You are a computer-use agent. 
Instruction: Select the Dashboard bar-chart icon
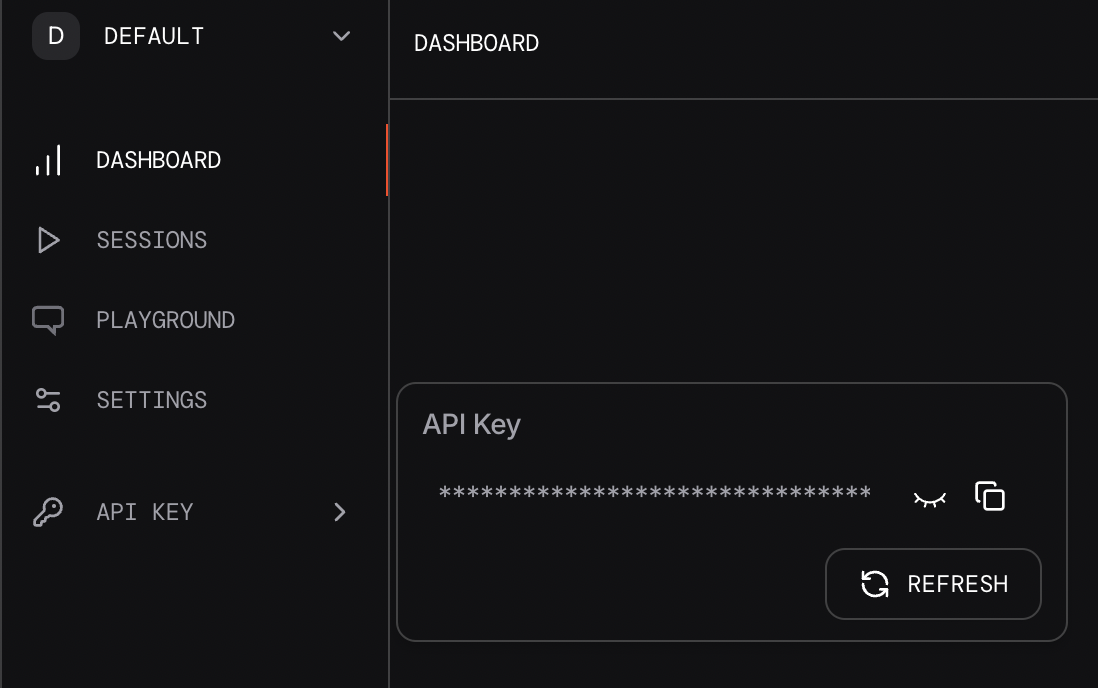point(48,160)
